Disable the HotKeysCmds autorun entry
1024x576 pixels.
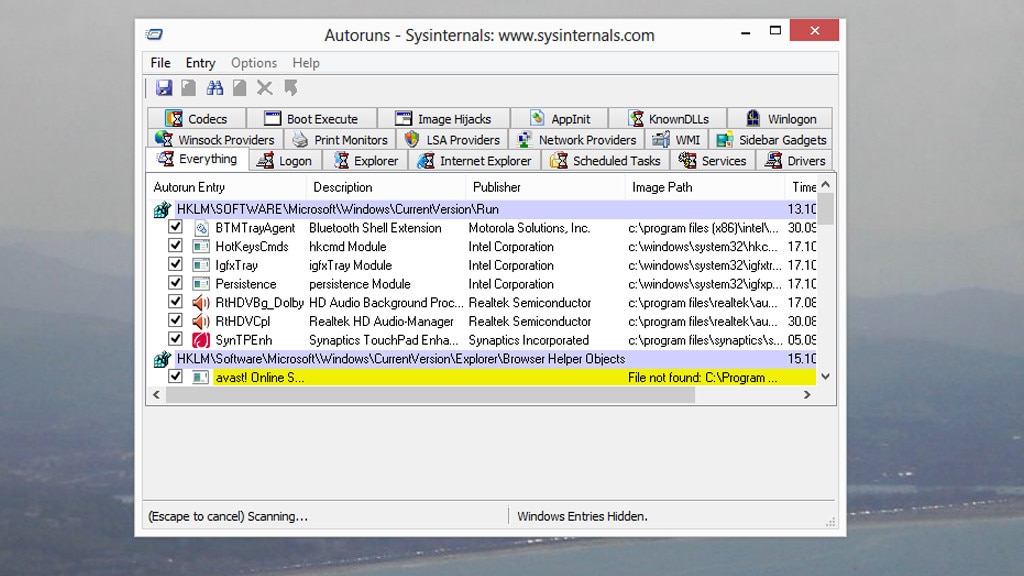point(177,246)
